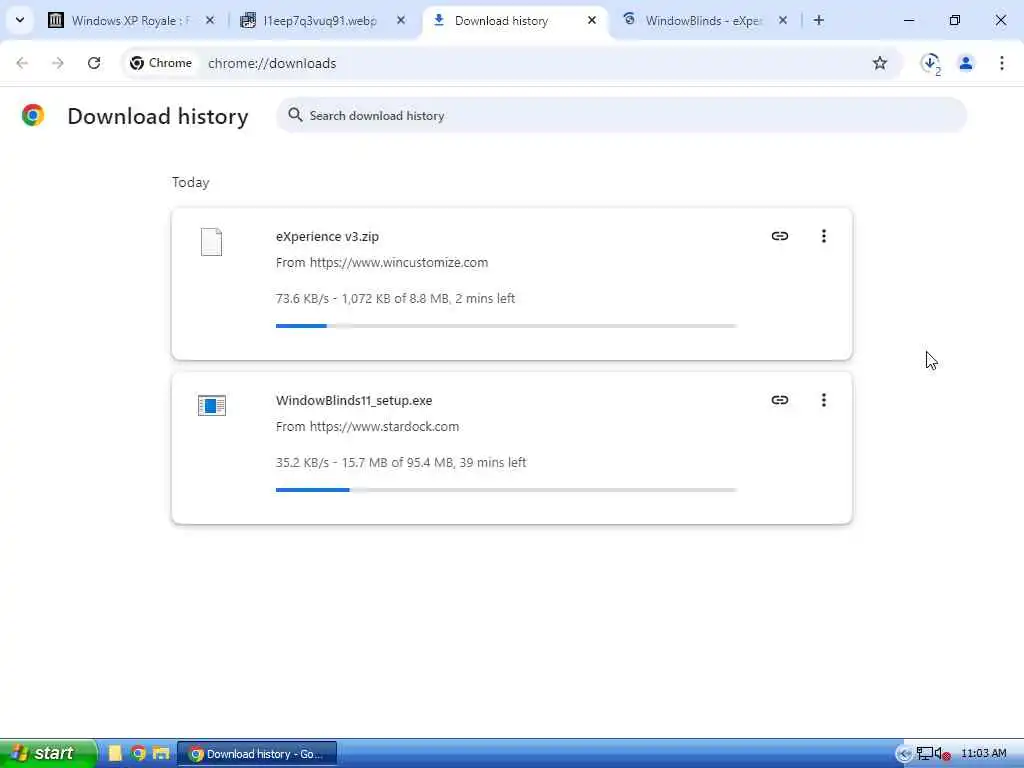Click in Search download history field
This screenshot has width=1024, height=768.
[x=620, y=116]
